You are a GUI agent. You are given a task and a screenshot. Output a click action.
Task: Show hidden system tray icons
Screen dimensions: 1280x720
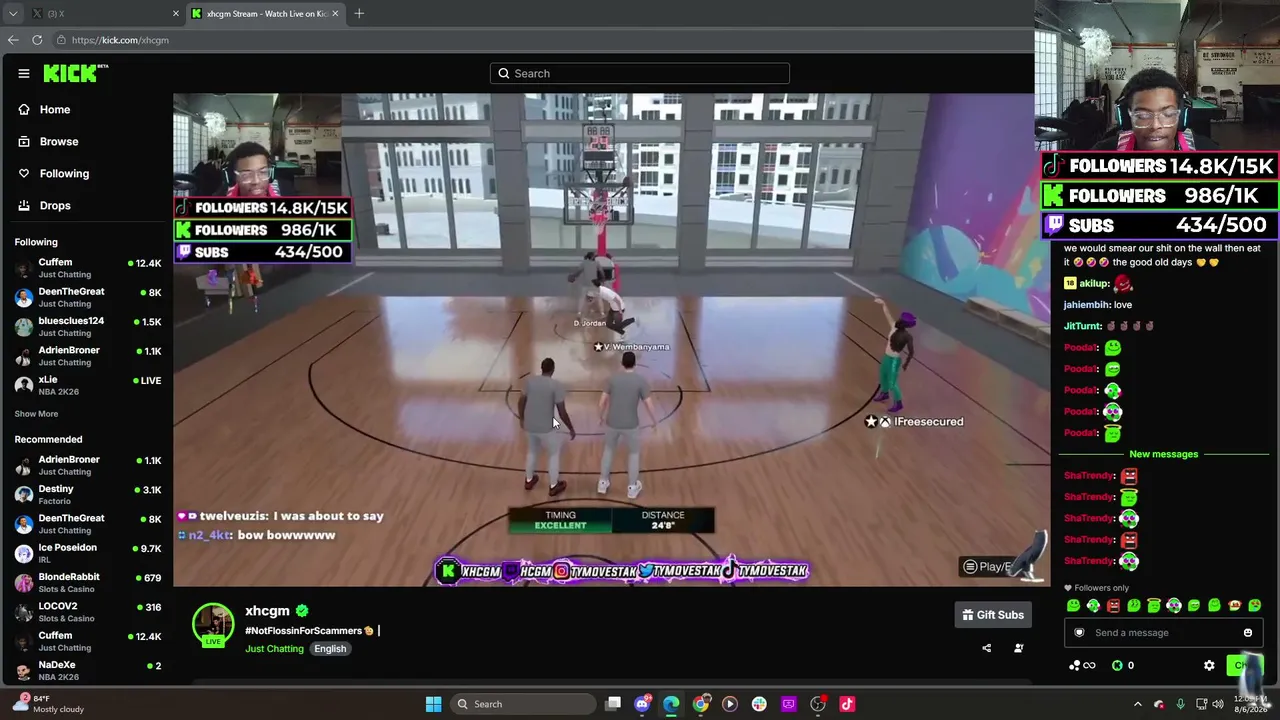(x=1137, y=704)
